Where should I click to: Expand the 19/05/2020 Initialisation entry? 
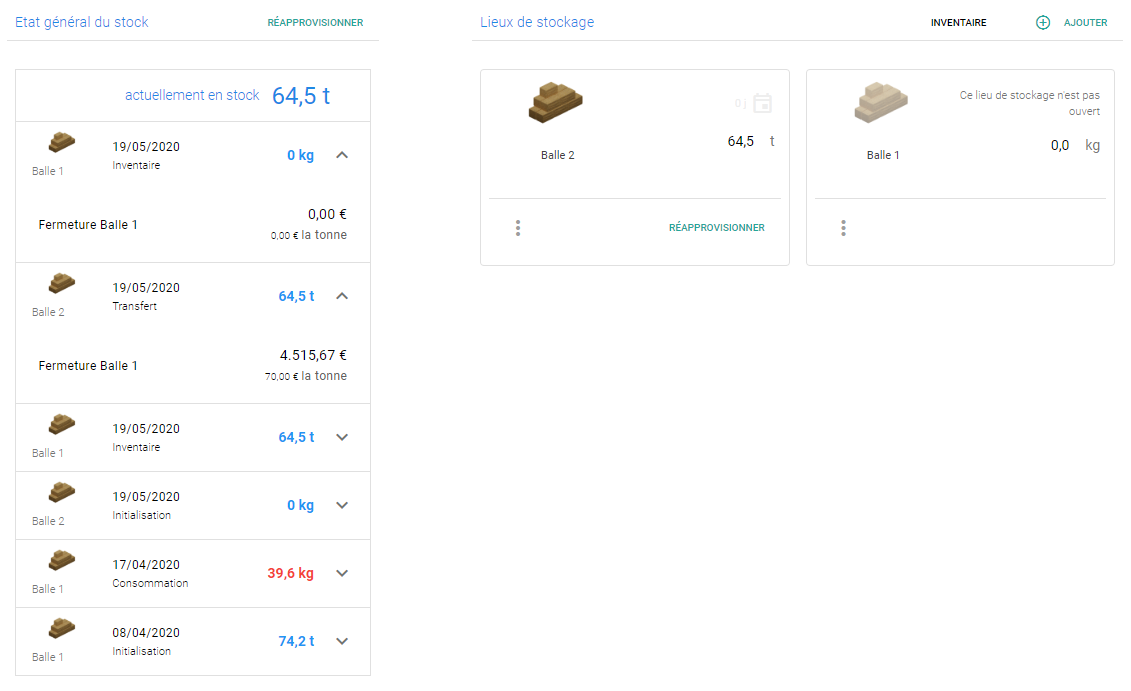click(342, 505)
